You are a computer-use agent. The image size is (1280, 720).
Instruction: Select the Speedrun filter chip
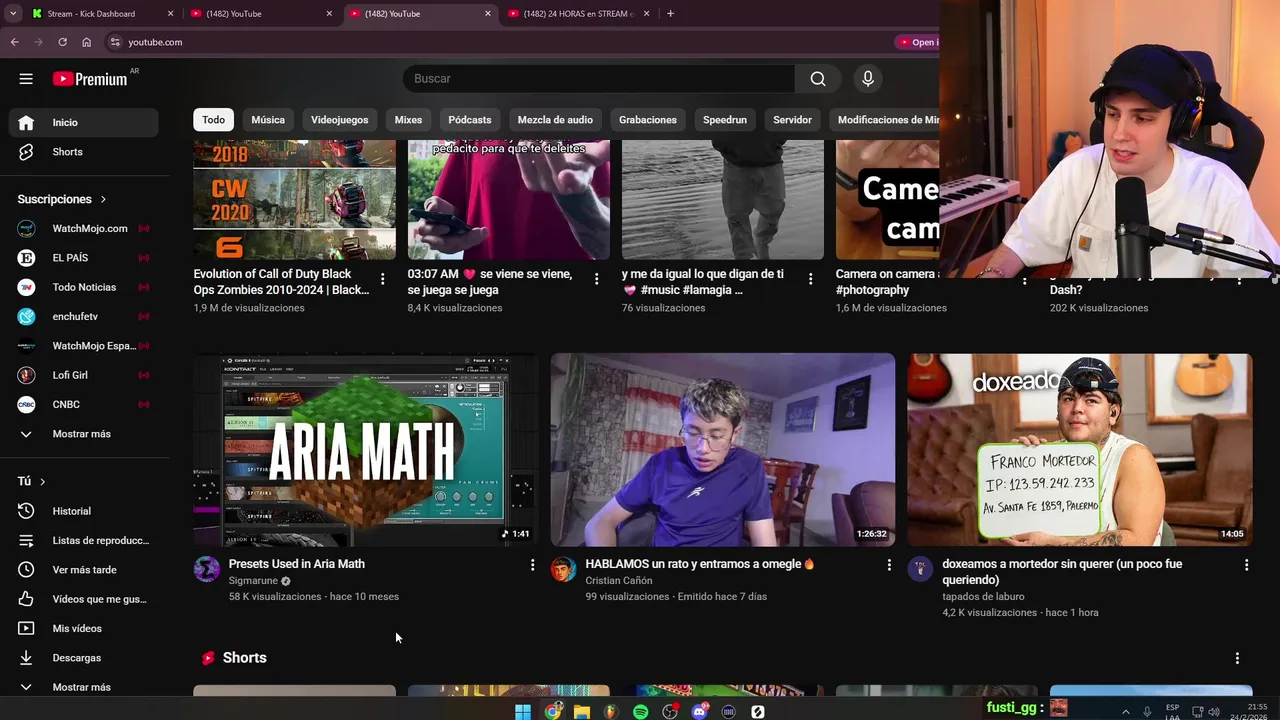click(x=725, y=120)
